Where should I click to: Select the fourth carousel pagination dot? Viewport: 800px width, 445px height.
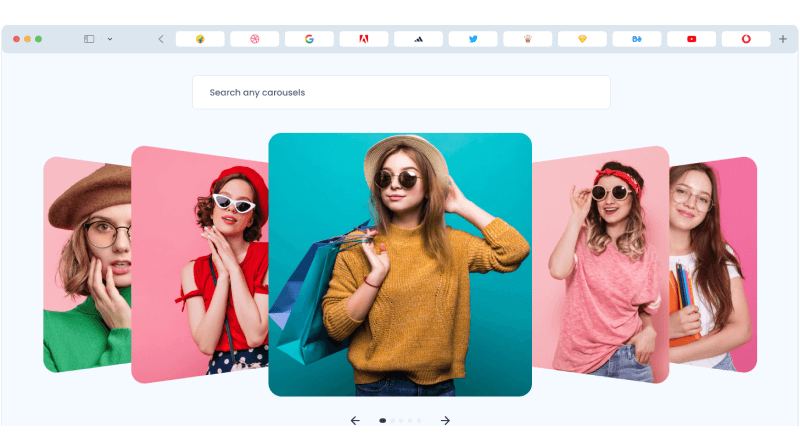click(x=410, y=421)
